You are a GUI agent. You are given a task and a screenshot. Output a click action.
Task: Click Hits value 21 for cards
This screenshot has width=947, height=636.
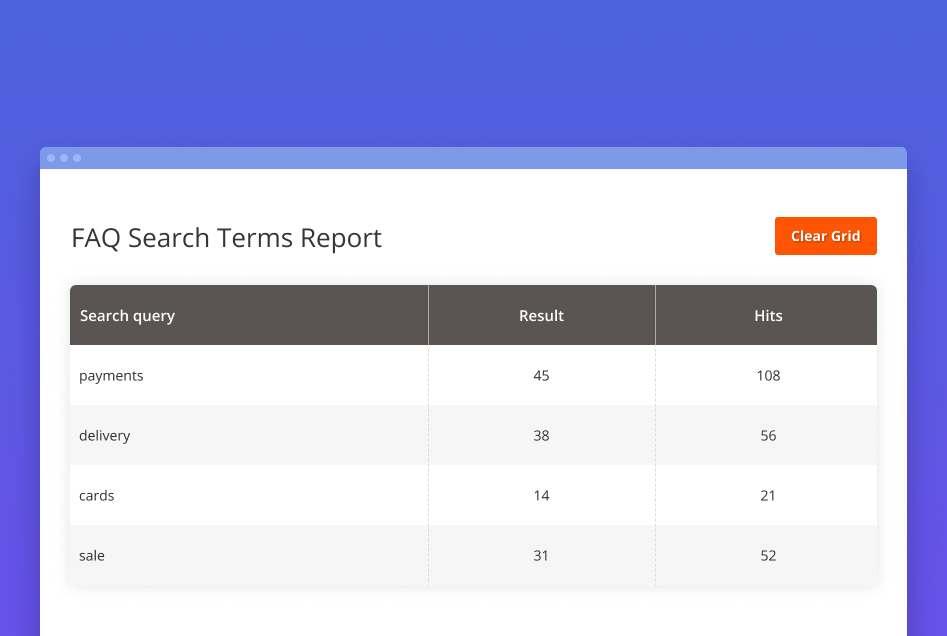click(768, 496)
